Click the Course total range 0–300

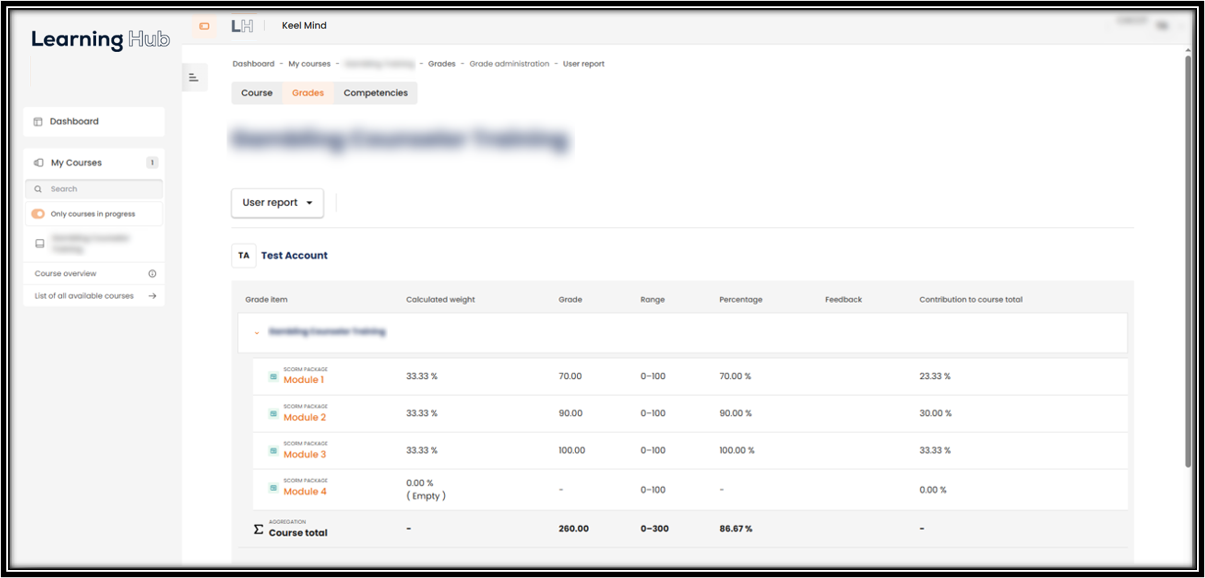pos(655,529)
